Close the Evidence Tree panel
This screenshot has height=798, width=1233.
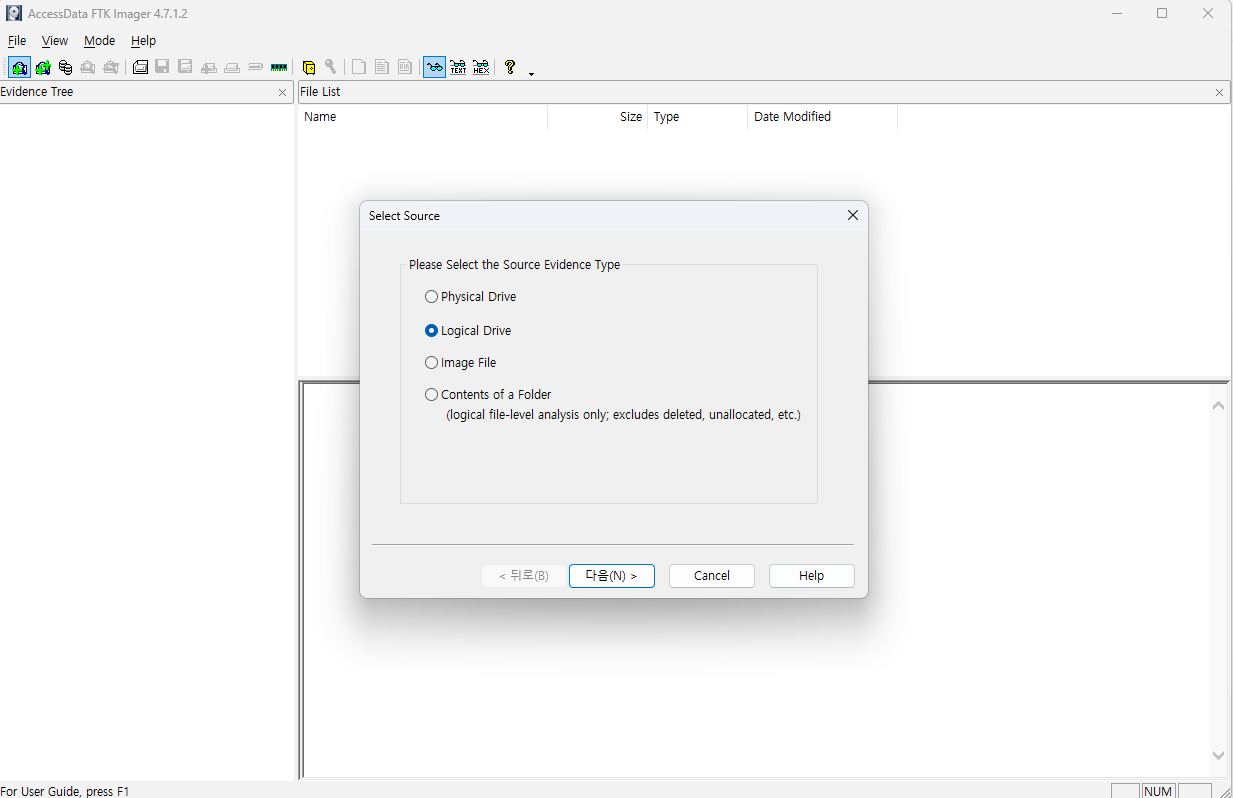click(282, 92)
